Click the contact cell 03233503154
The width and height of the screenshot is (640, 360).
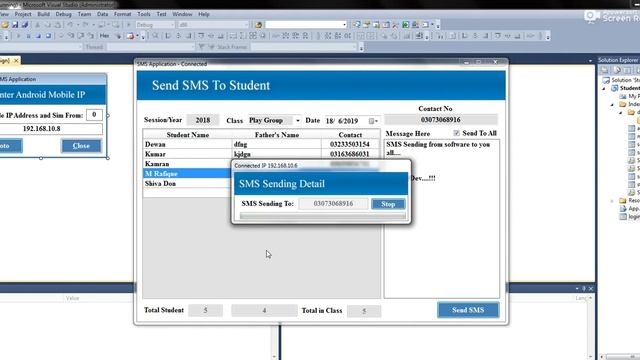(350, 144)
